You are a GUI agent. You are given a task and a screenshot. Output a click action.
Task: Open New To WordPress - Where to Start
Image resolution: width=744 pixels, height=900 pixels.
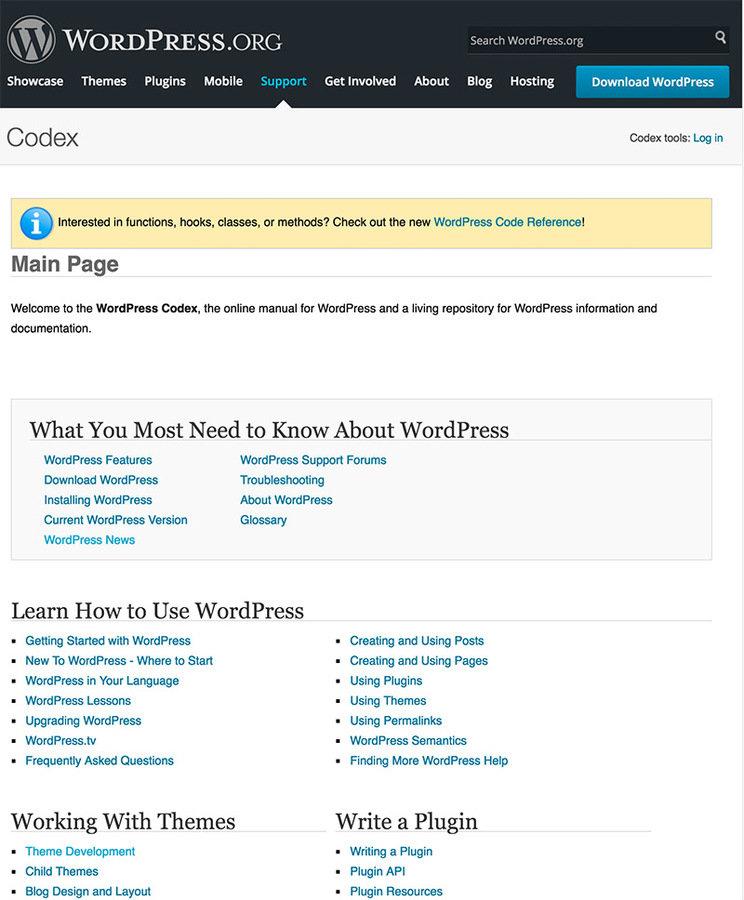[x=119, y=661]
